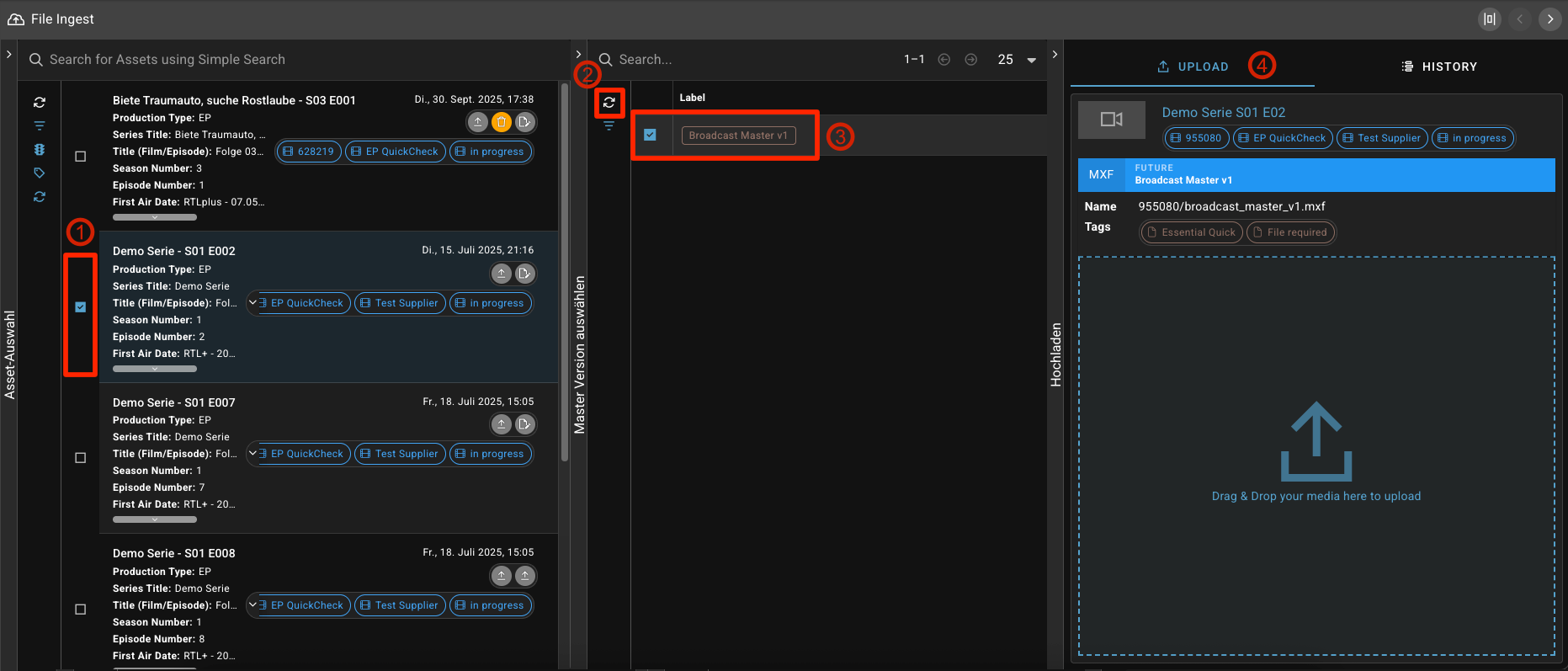Click the file edit icon on Demo Serie S01 E002
The height and width of the screenshot is (671, 1568).
point(525,274)
